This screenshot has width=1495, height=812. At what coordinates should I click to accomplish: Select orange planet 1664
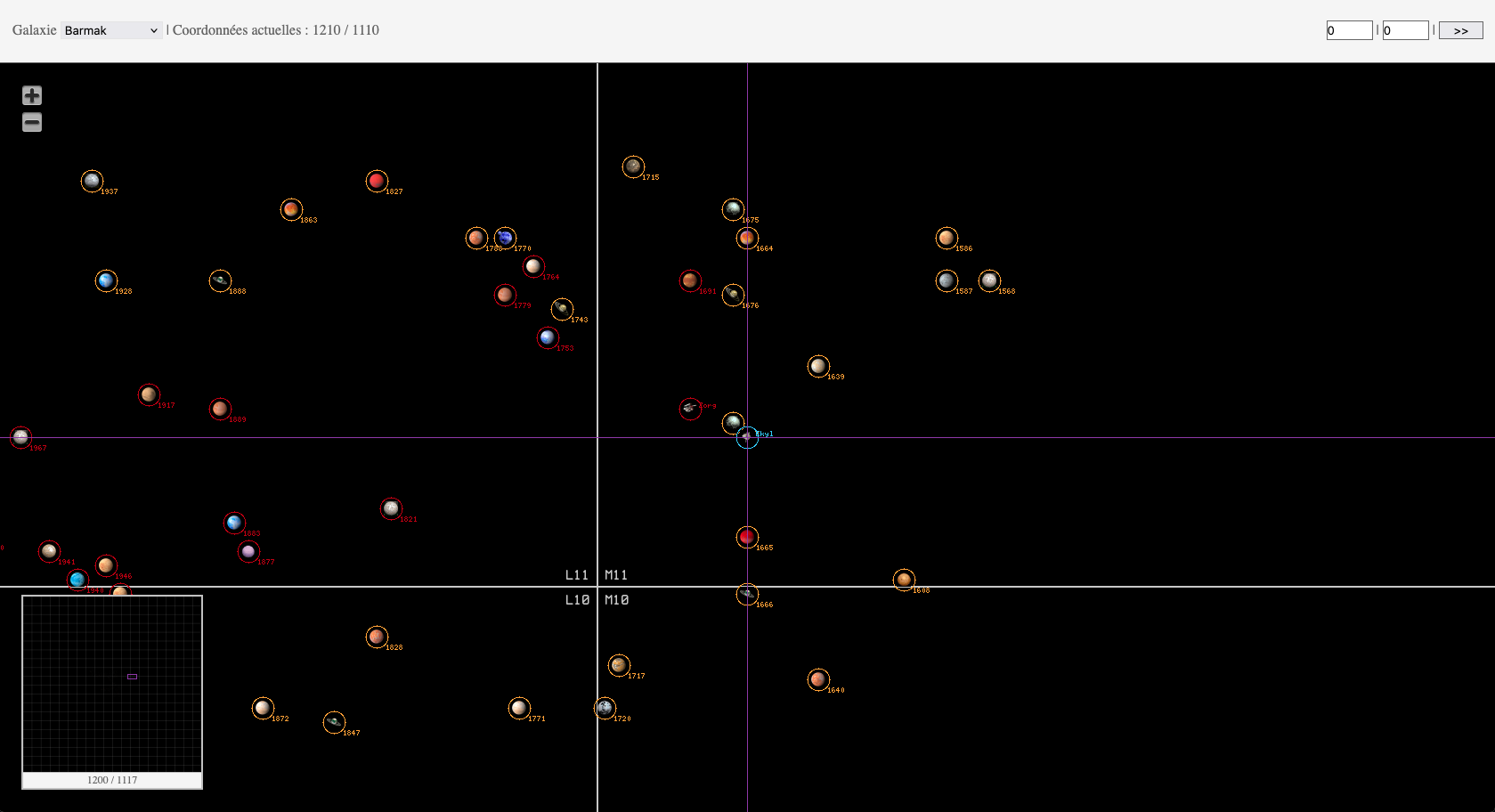click(747, 238)
